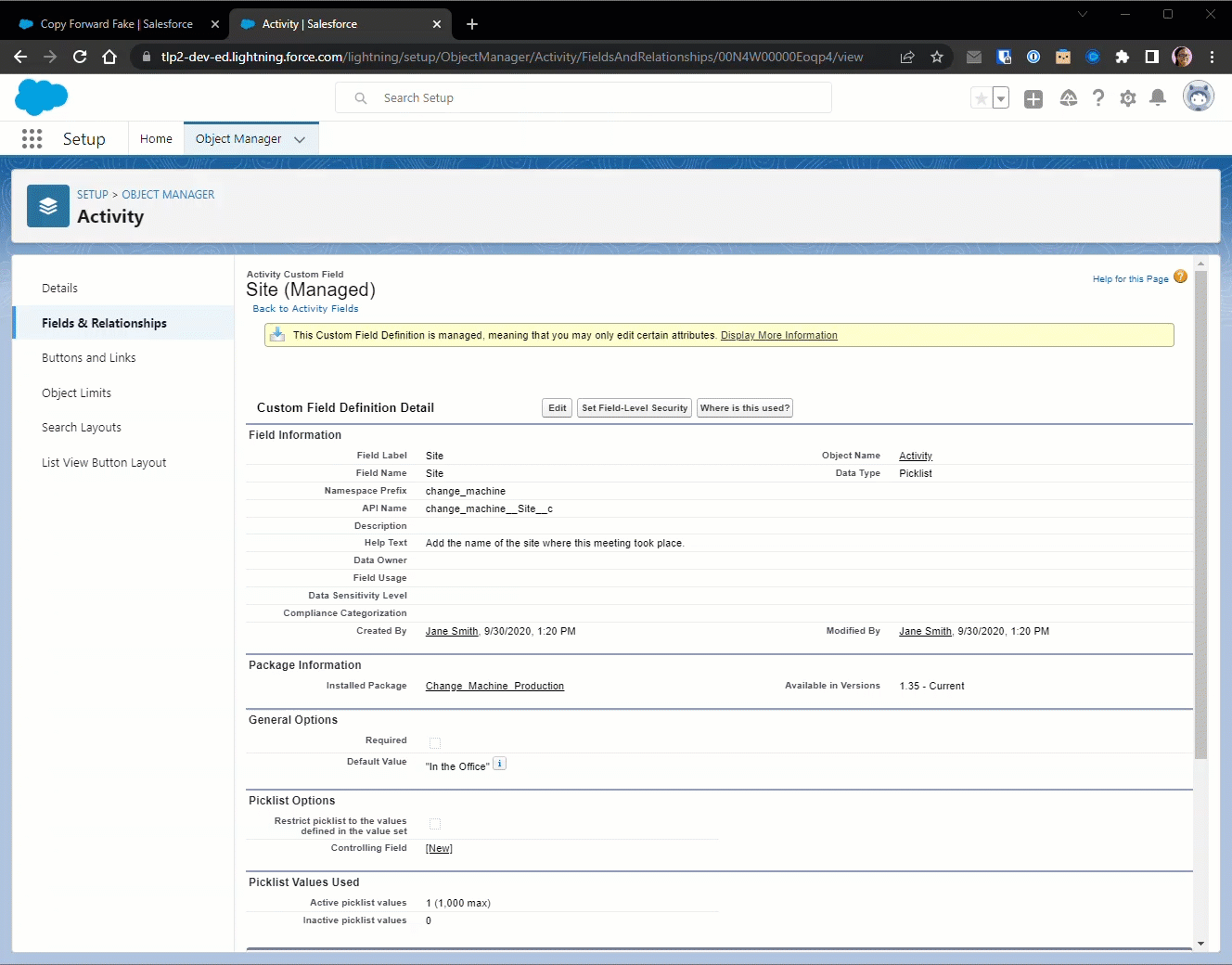Open the Notifications bell
This screenshot has height=965, width=1232.
pyautogui.click(x=1158, y=98)
